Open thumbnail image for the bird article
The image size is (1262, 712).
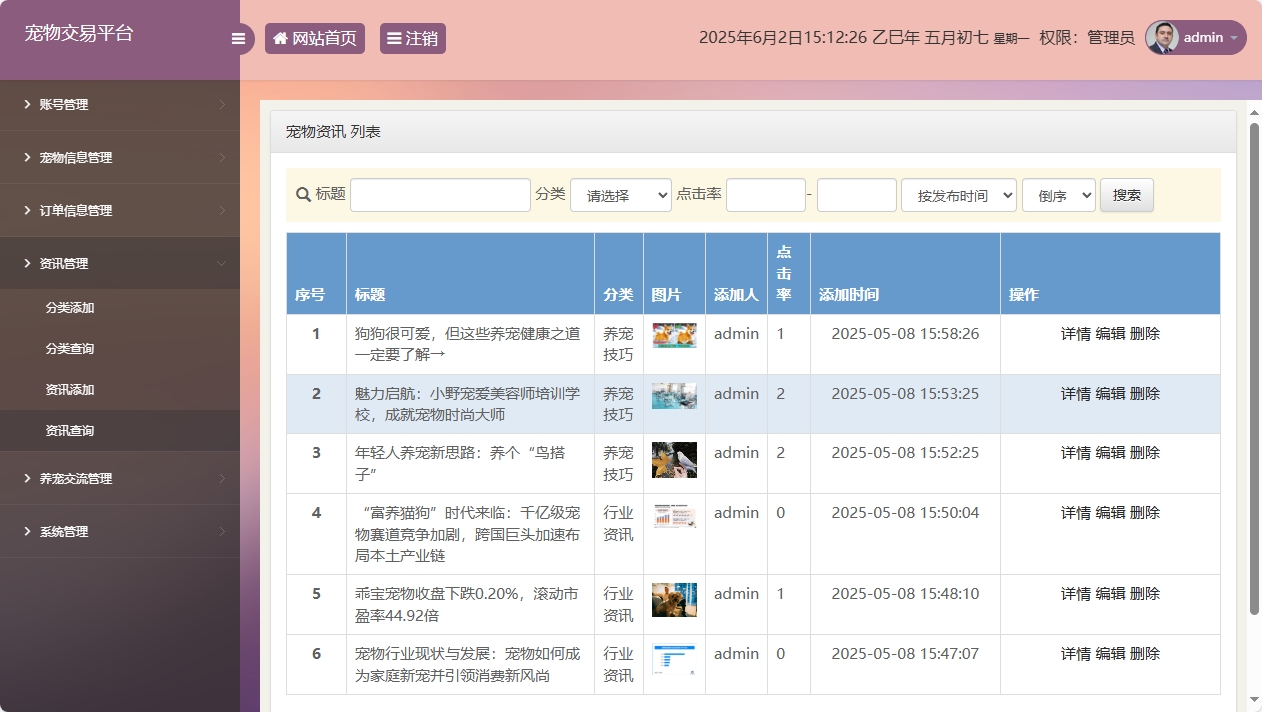click(674, 460)
